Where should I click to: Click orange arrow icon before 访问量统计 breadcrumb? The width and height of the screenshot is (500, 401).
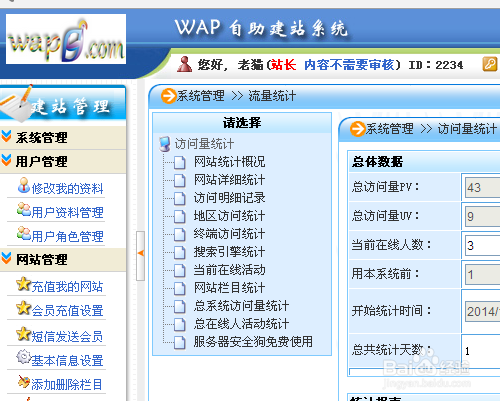click(358, 129)
